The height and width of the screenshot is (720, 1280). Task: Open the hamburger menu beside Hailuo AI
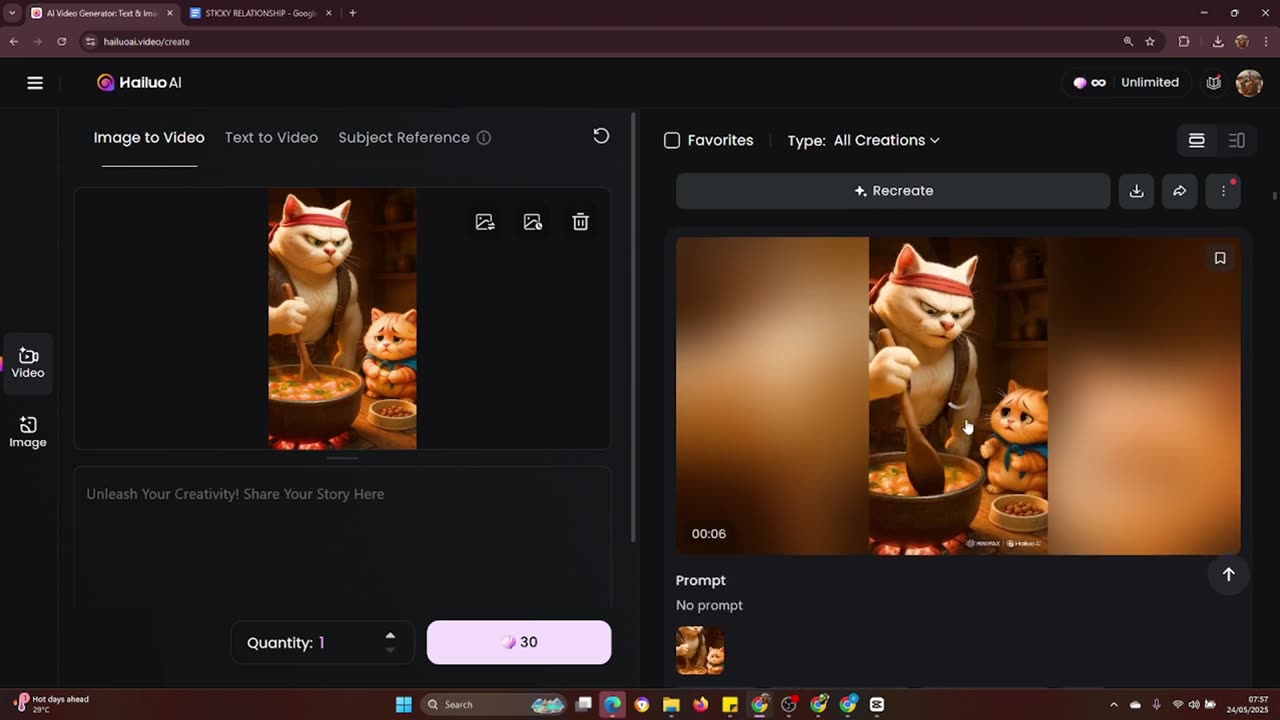(35, 83)
